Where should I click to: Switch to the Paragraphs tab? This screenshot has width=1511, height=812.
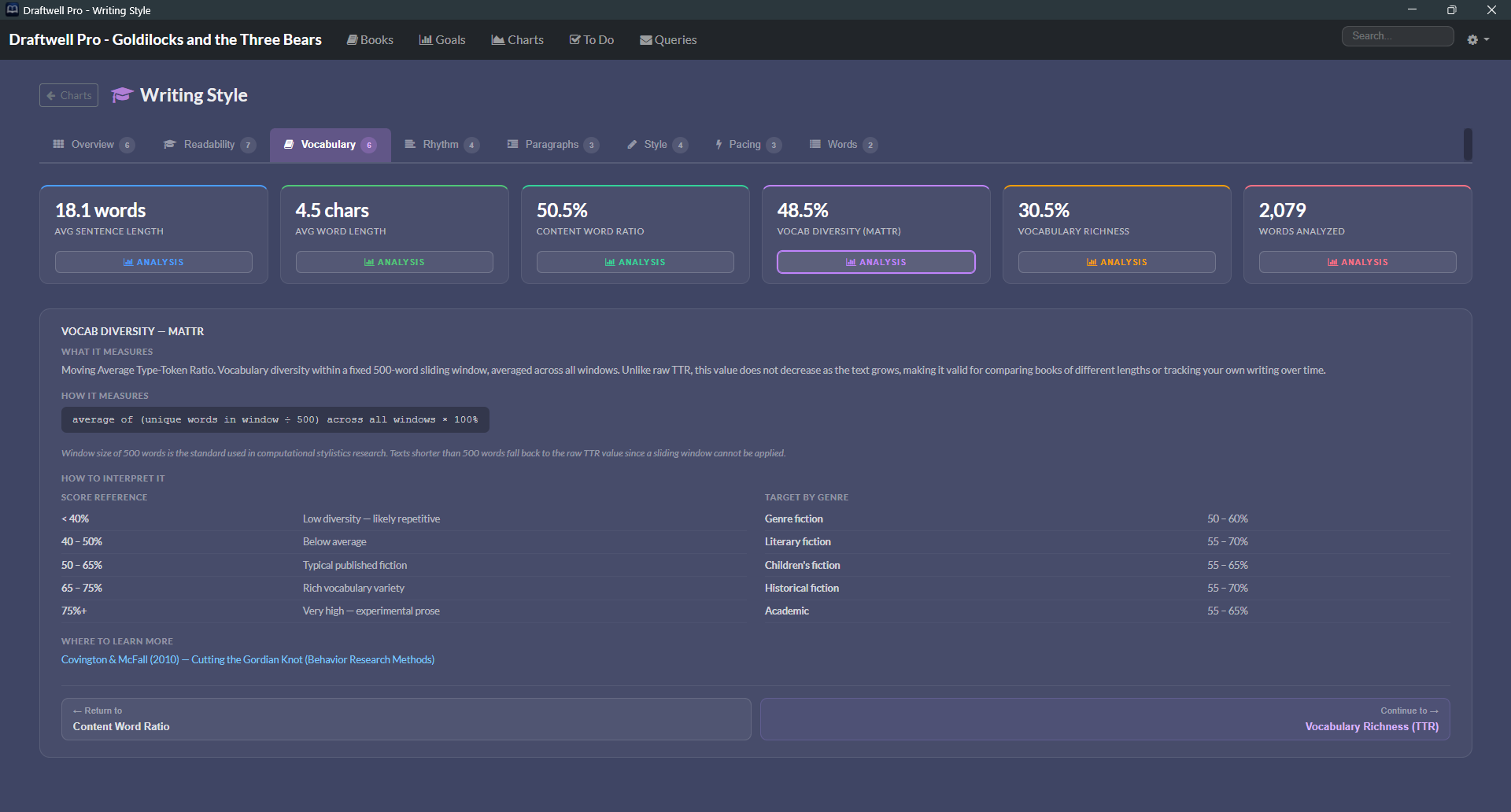[x=553, y=145]
